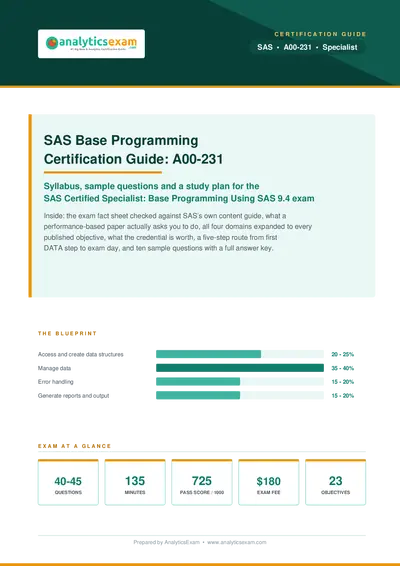Click the '135 MINUTES' card
This screenshot has width=400, height=566.
point(135,482)
